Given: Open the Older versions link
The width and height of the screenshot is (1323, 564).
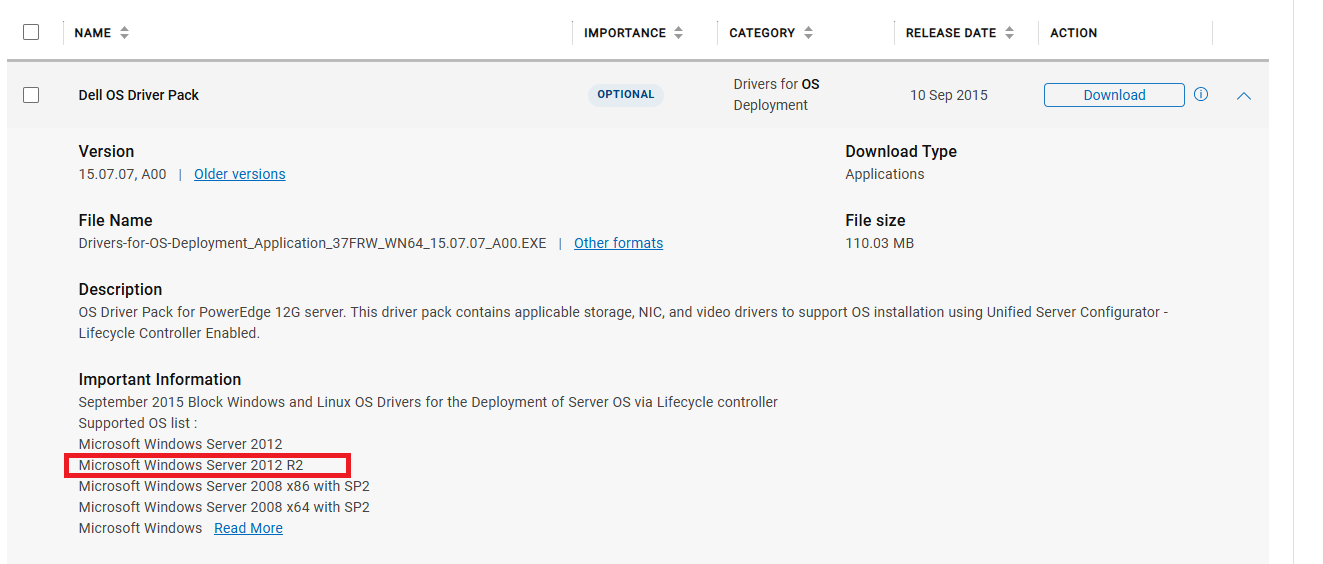Looking at the screenshot, I should coord(240,174).
